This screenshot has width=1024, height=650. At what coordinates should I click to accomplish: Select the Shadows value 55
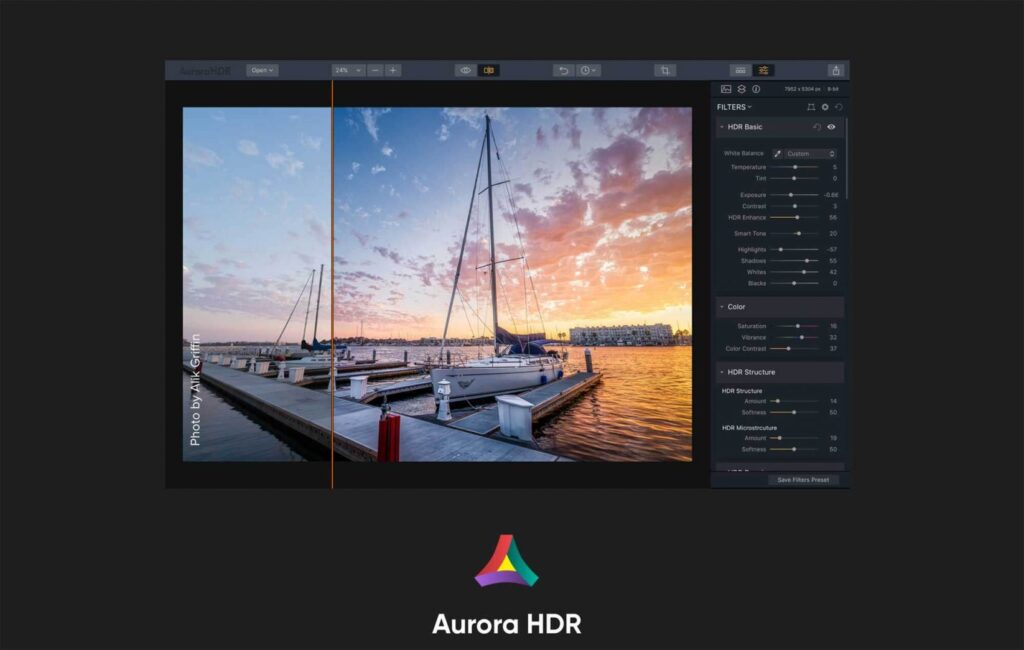click(x=833, y=261)
